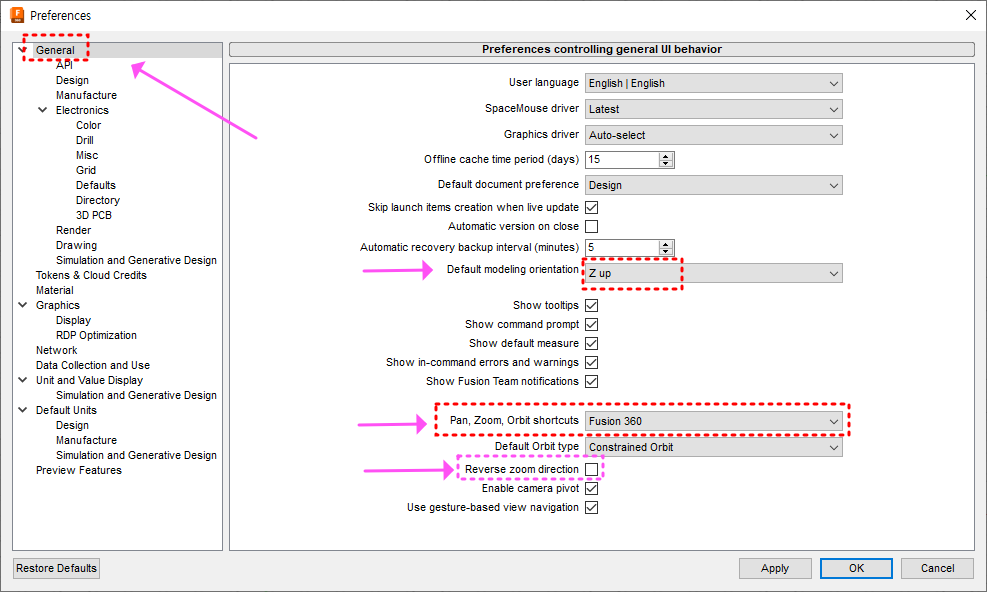
Task: Increase Offline cache time period value
Action: [666, 156]
